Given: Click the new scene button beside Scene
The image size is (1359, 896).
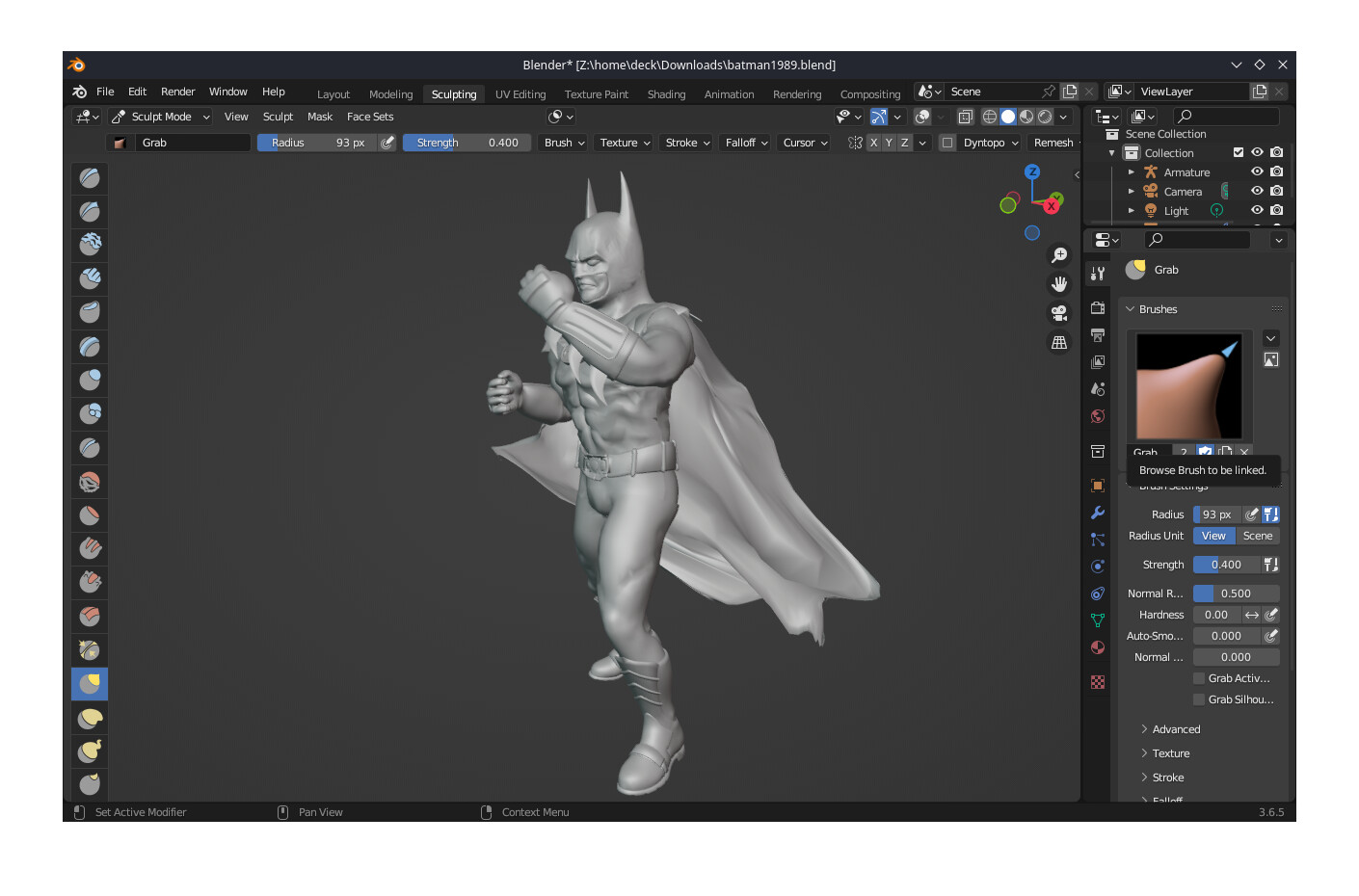Looking at the screenshot, I should (1070, 92).
